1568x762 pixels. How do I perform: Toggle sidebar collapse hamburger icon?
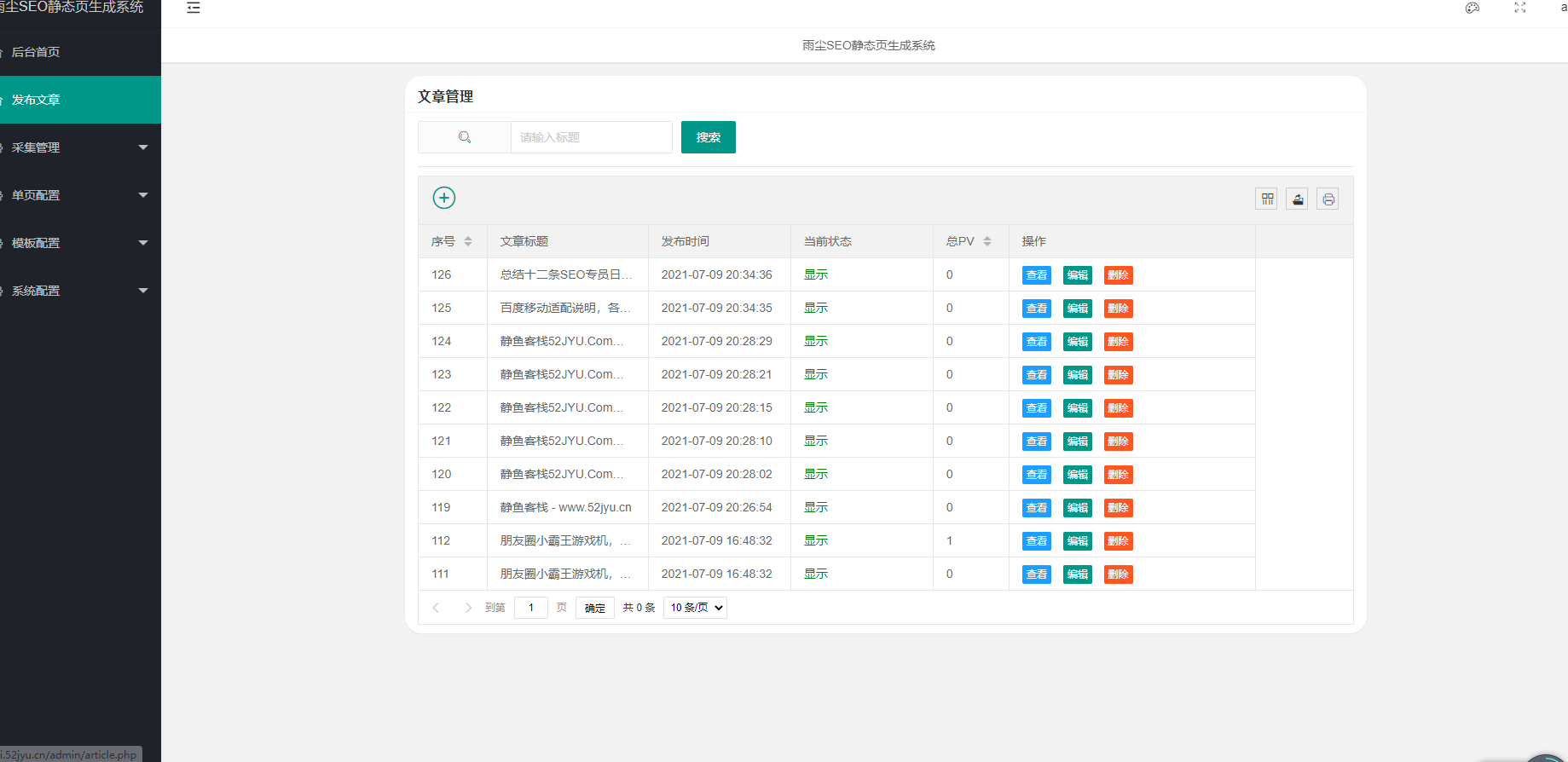(x=194, y=8)
